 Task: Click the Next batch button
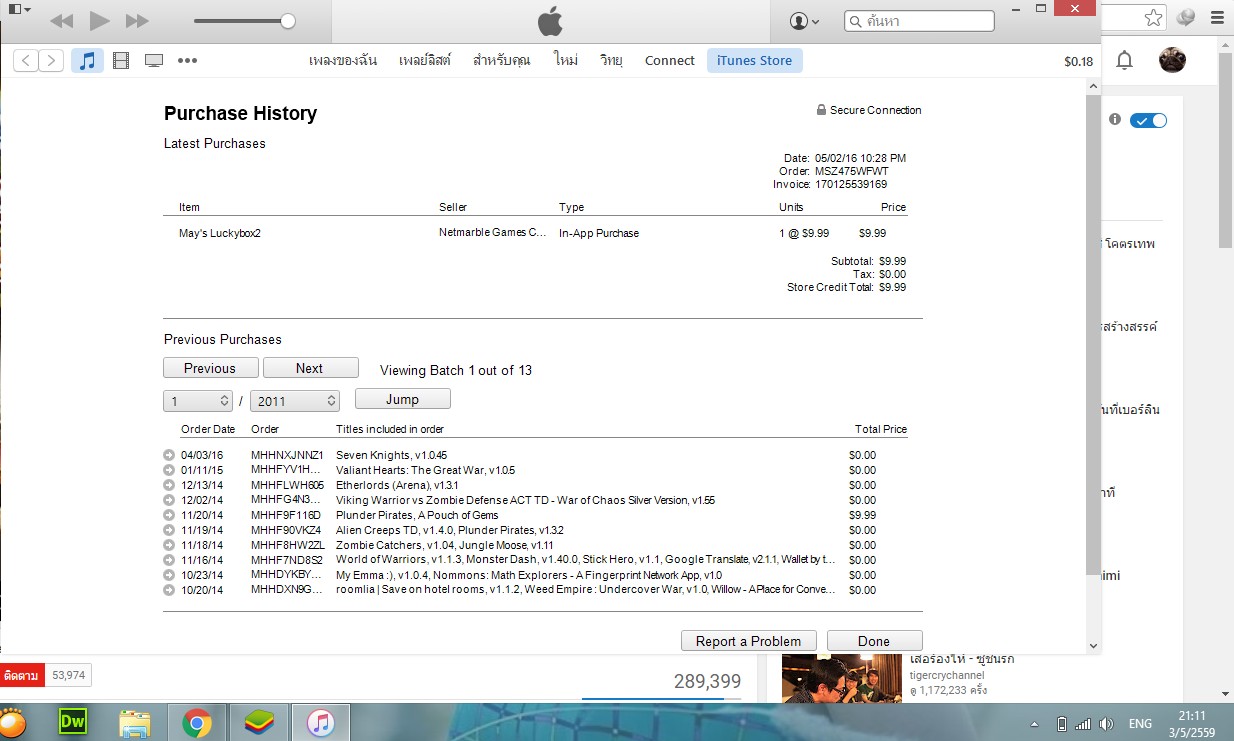(x=310, y=368)
